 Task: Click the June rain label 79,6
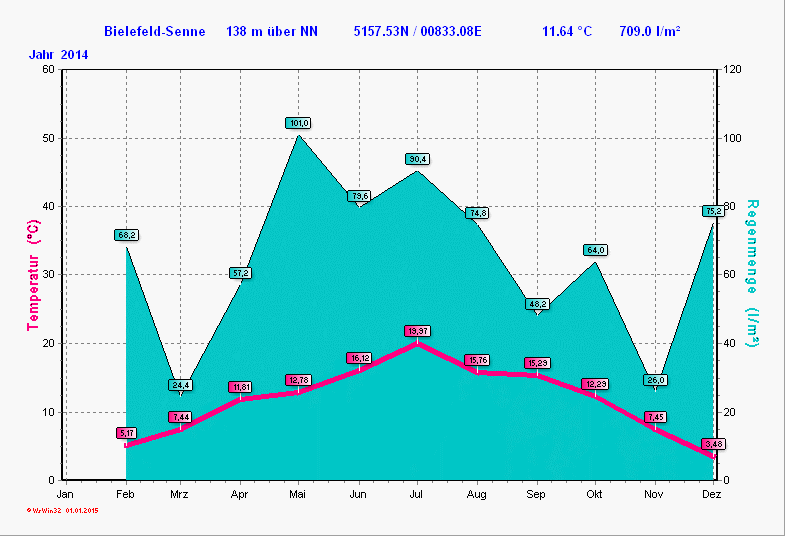click(359, 196)
